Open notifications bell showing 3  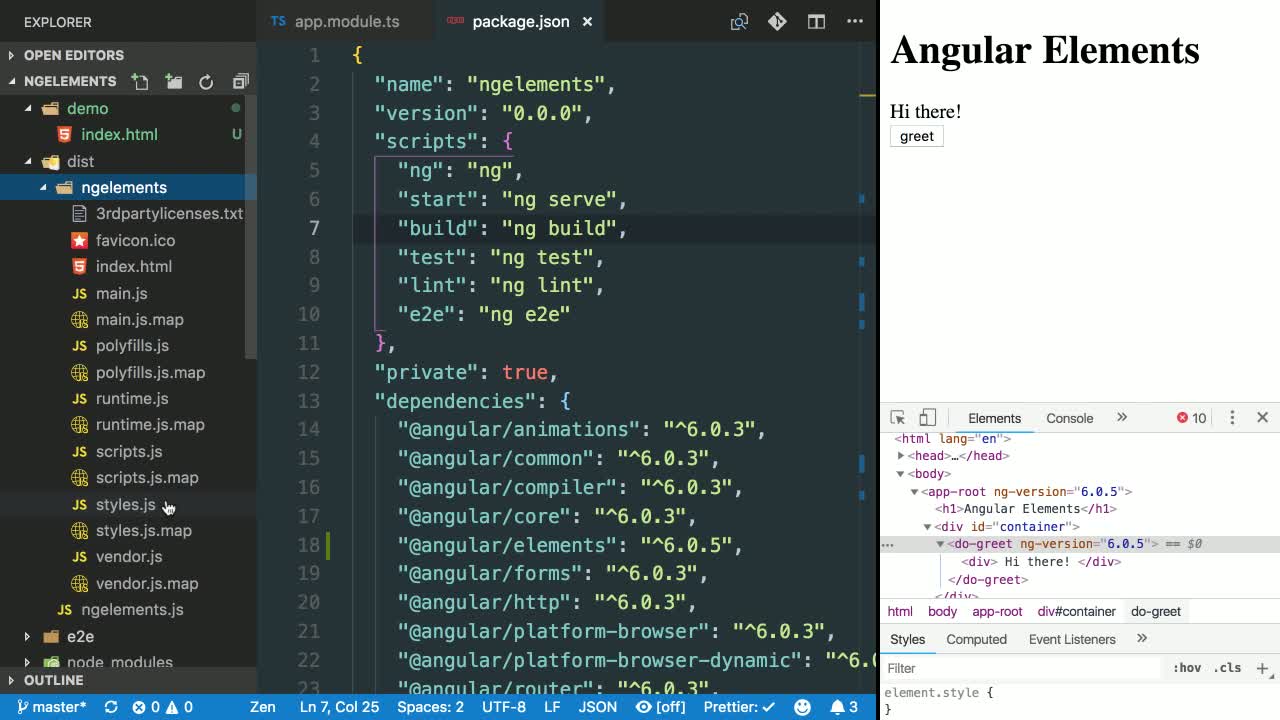click(844, 707)
